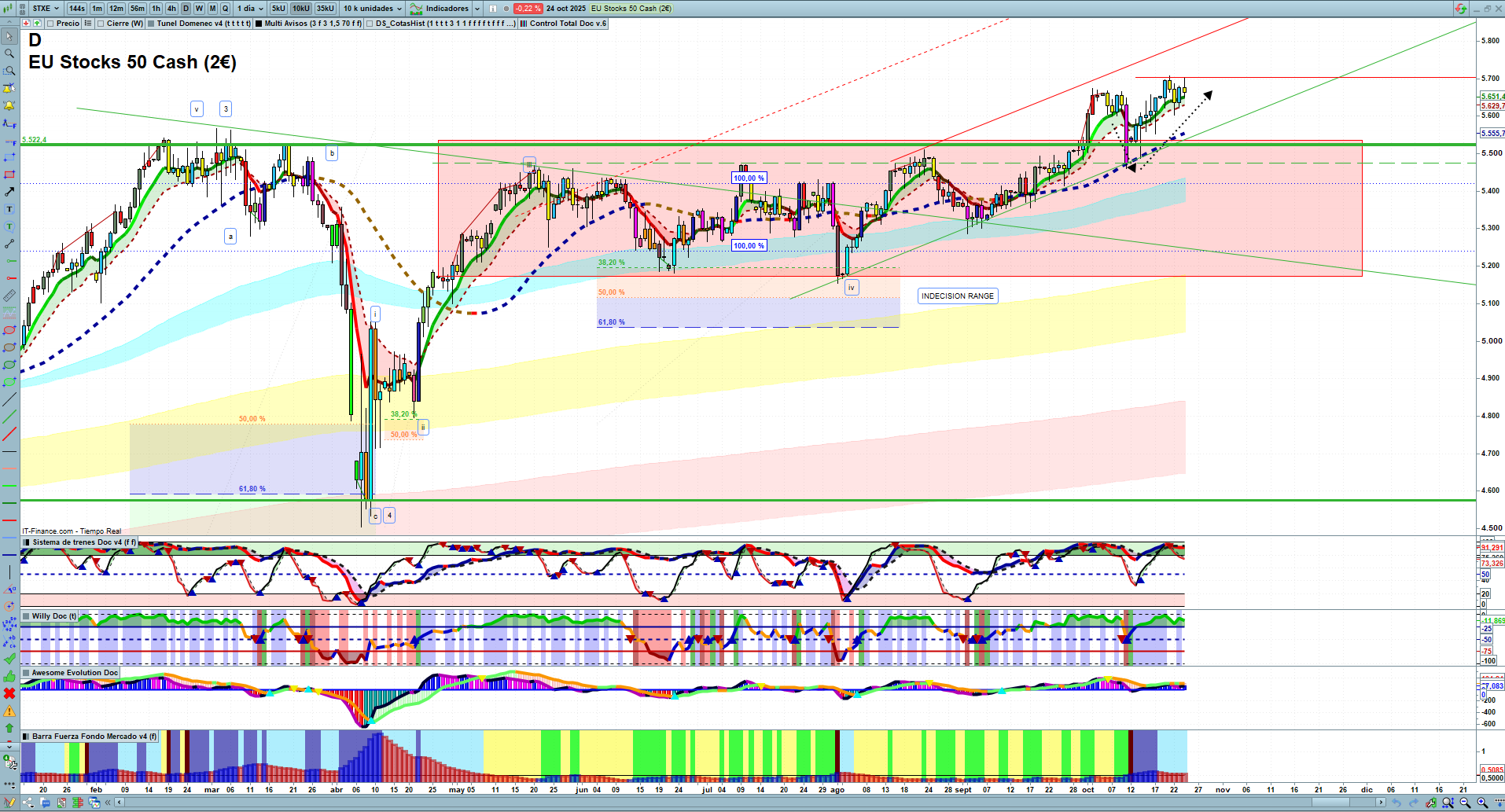The image size is (1505, 812).
Task: Select the magnifier zoom tool in sidebar
Action: tap(9, 53)
